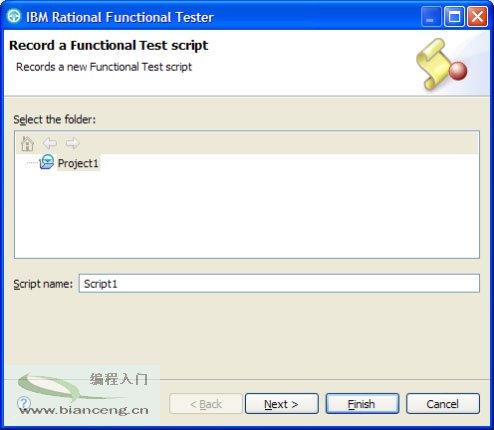Select the Project1 project icon
The height and width of the screenshot is (430, 494).
pyautogui.click(x=47, y=162)
